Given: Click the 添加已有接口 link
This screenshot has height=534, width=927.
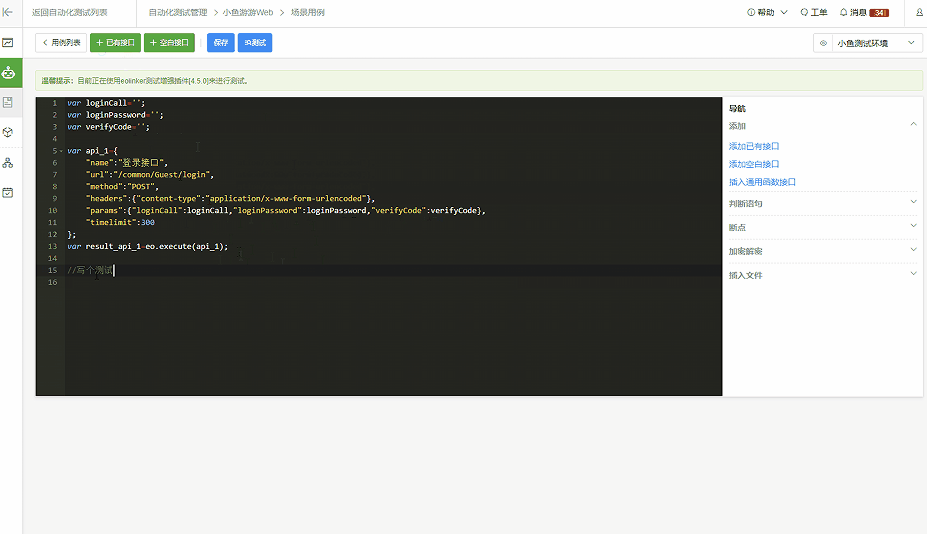Looking at the screenshot, I should click(x=754, y=146).
